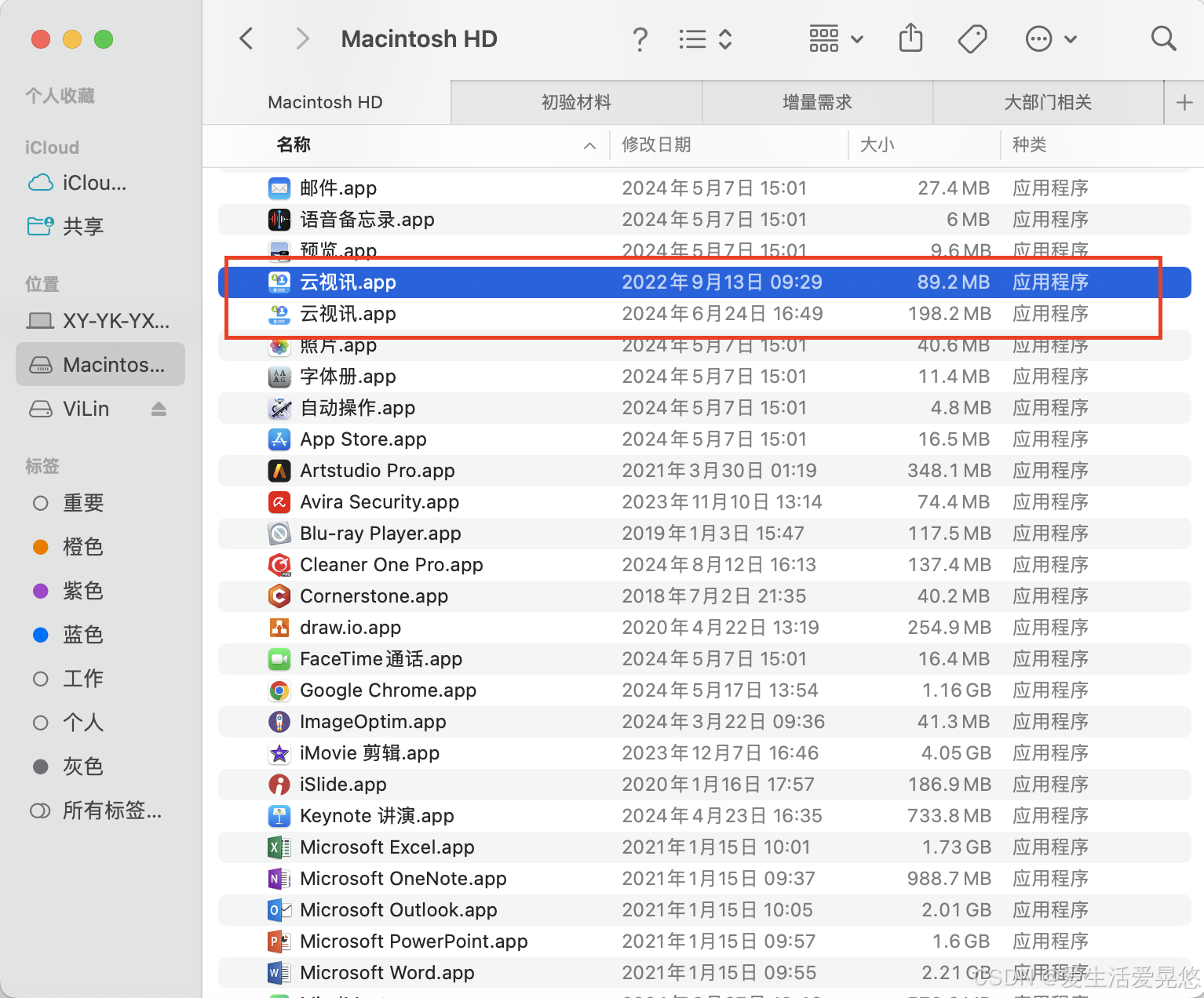This screenshot has height=998, width=1204.
Task: Open the more actions ellipsis dropdown
Action: 1050,38
